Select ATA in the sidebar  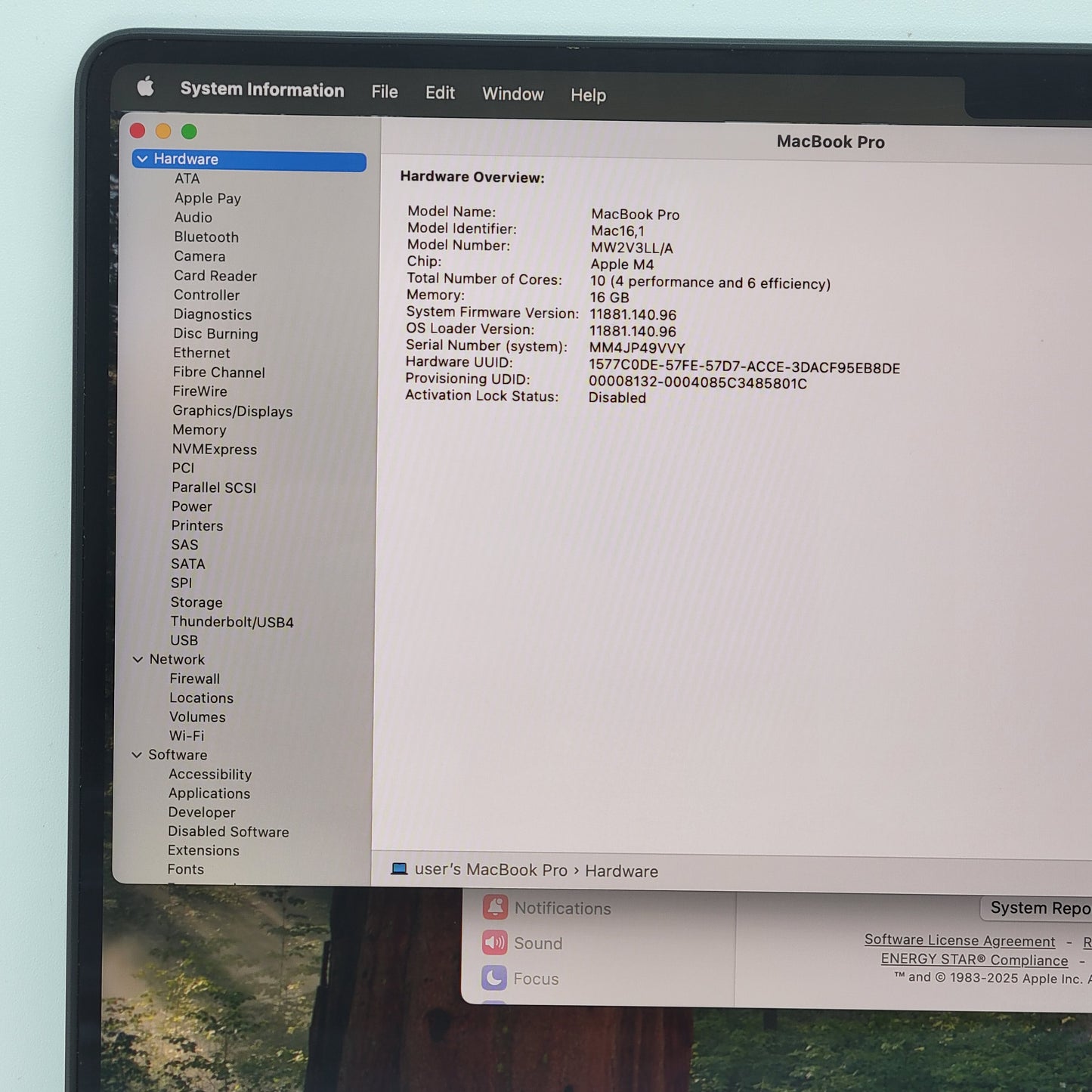tap(187, 178)
